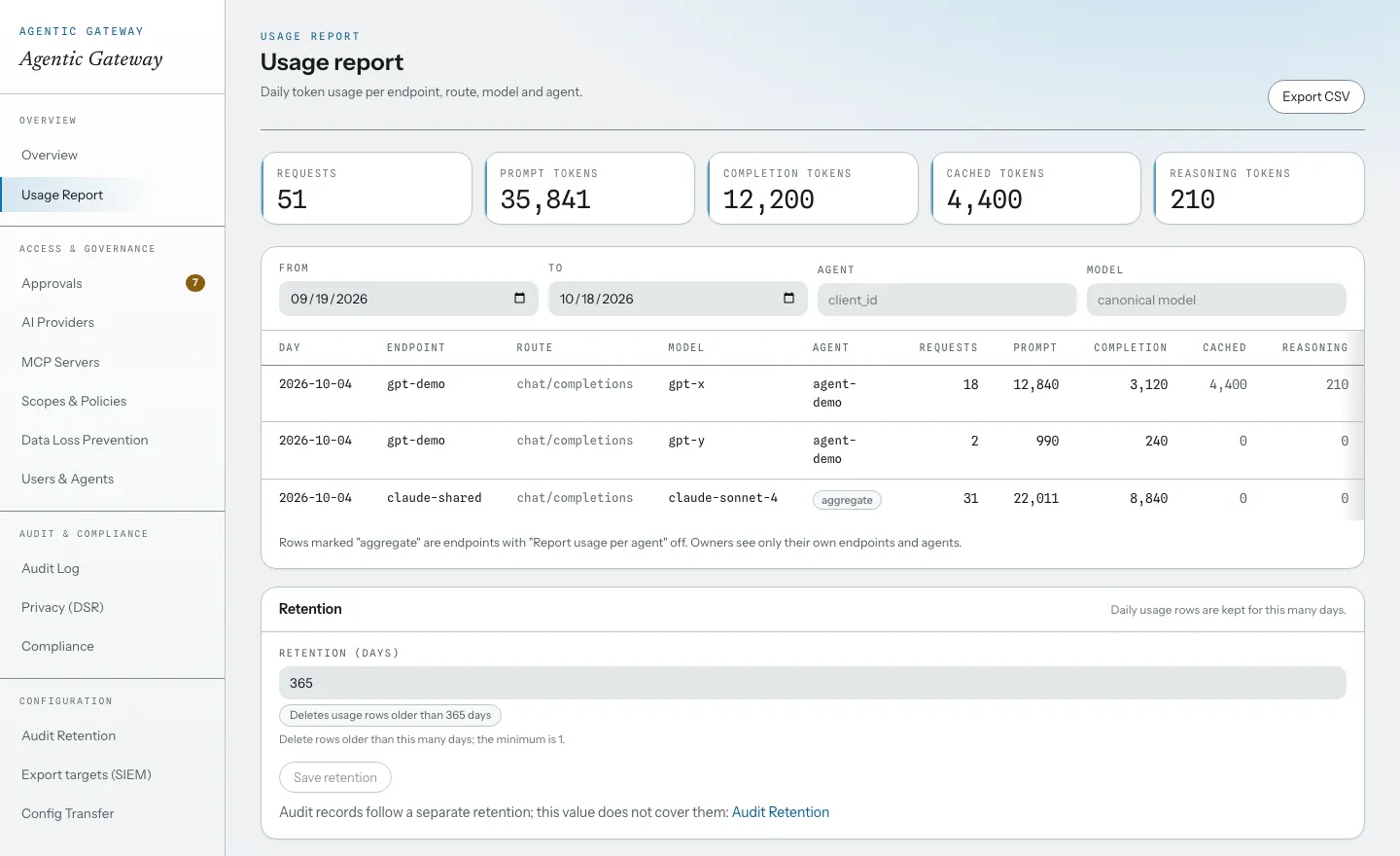
Task: Click prompt value 22,011 in table
Action: [1036, 499]
